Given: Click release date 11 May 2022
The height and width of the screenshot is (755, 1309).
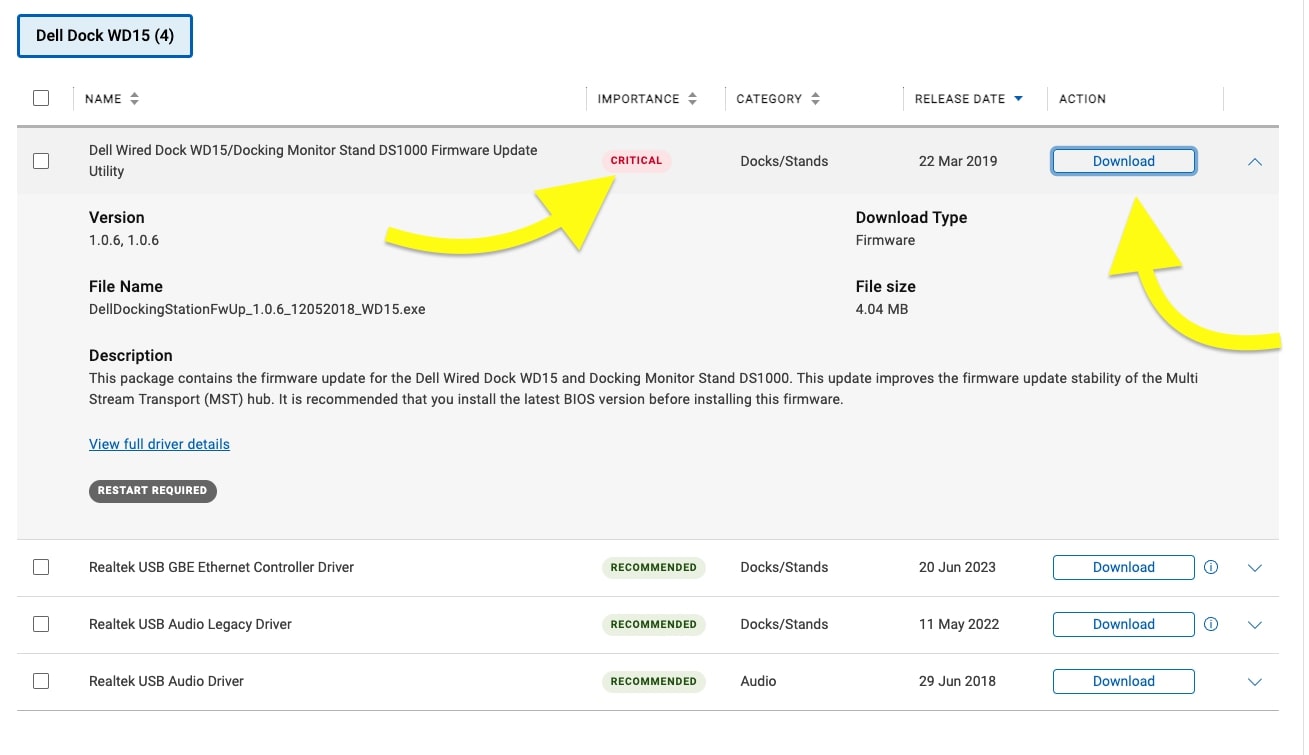Looking at the screenshot, I should pyautogui.click(x=959, y=624).
